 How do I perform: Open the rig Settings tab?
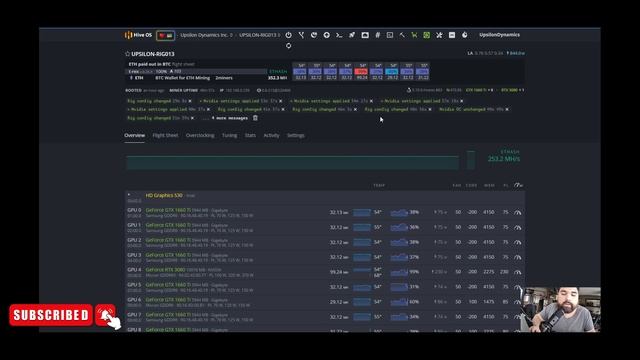tap(296, 136)
